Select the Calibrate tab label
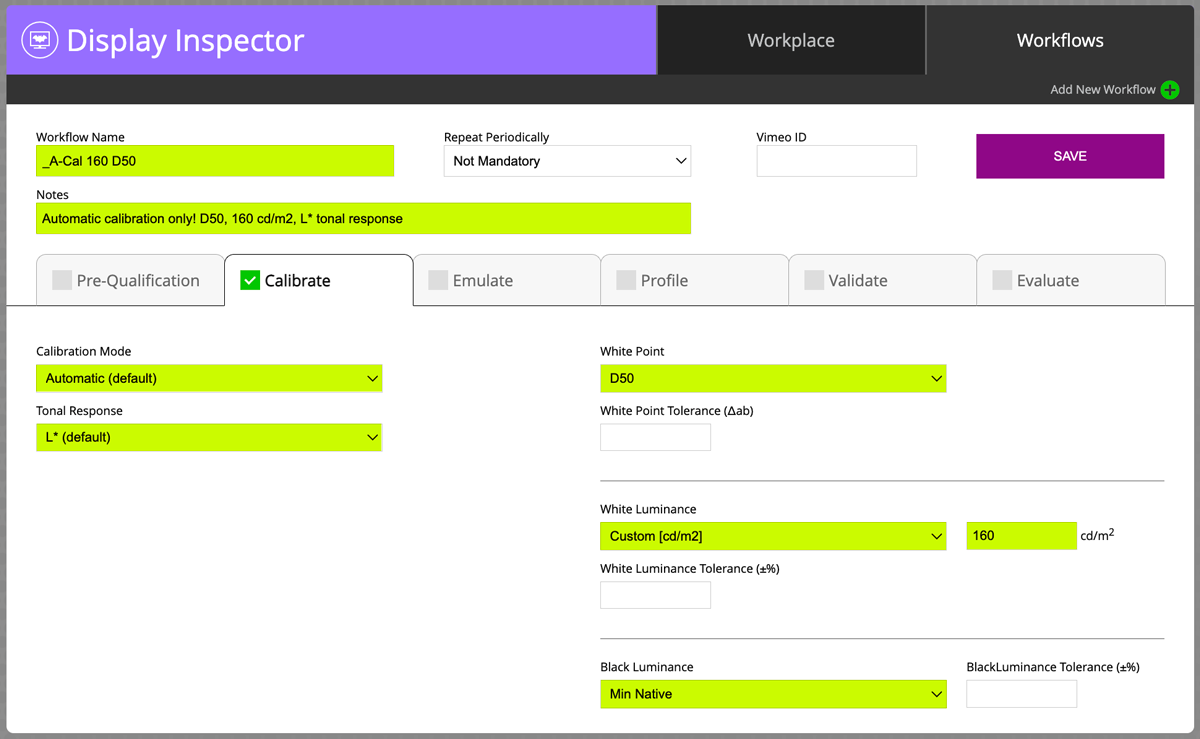The width and height of the screenshot is (1200, 739). tap(298, 281)
